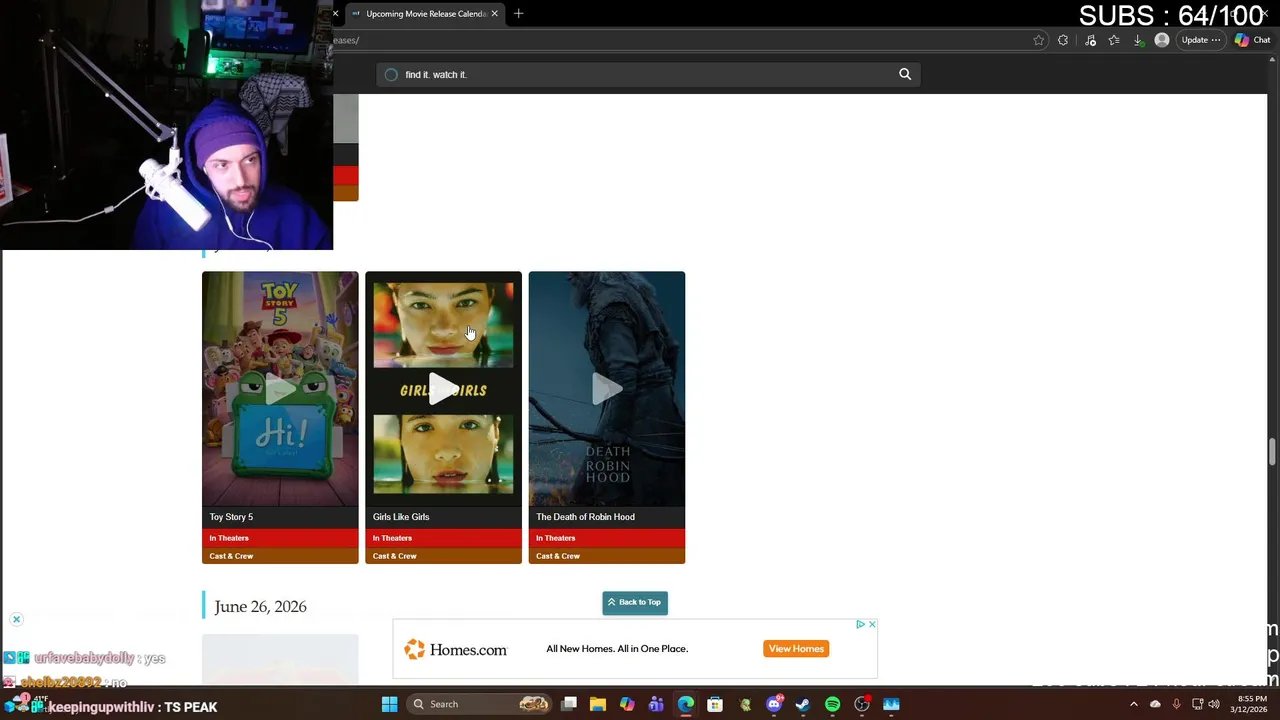Click the View Homes ad button
The image size is (1280, 720).
point(796,649)
